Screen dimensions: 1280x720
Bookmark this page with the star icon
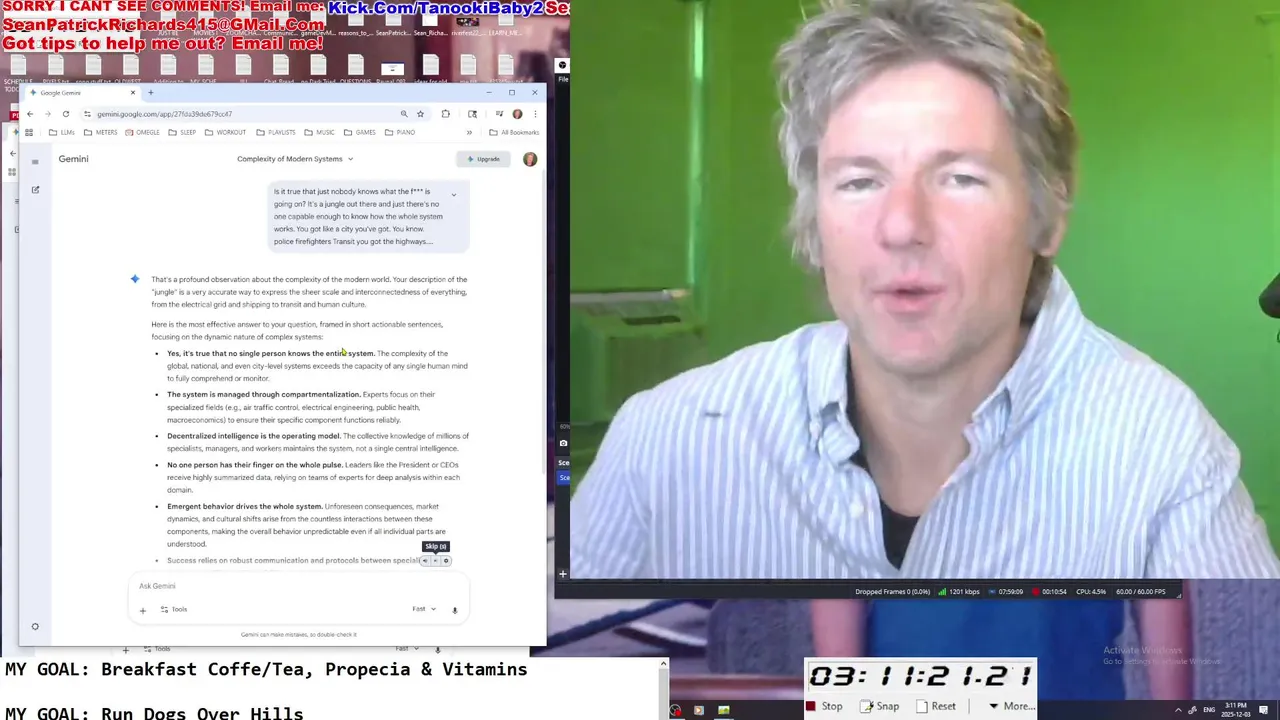(x=420, y=114)
